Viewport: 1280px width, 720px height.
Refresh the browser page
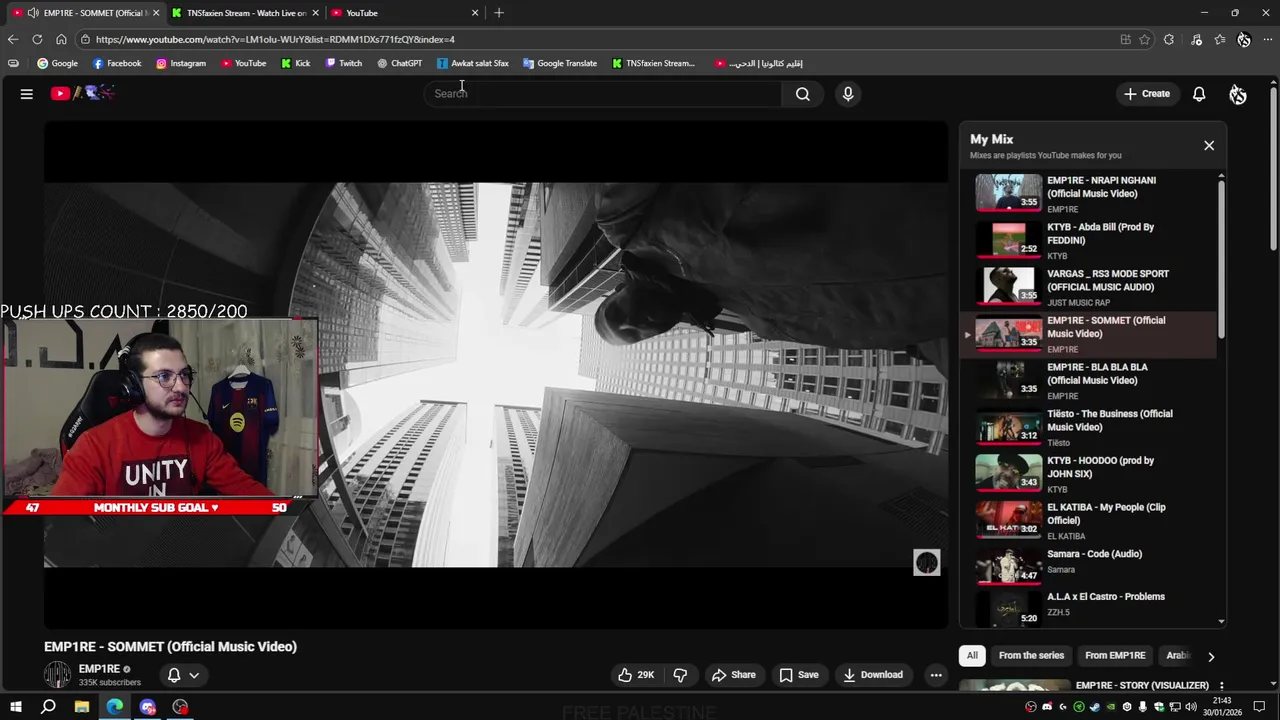click(x=37, y=39)
